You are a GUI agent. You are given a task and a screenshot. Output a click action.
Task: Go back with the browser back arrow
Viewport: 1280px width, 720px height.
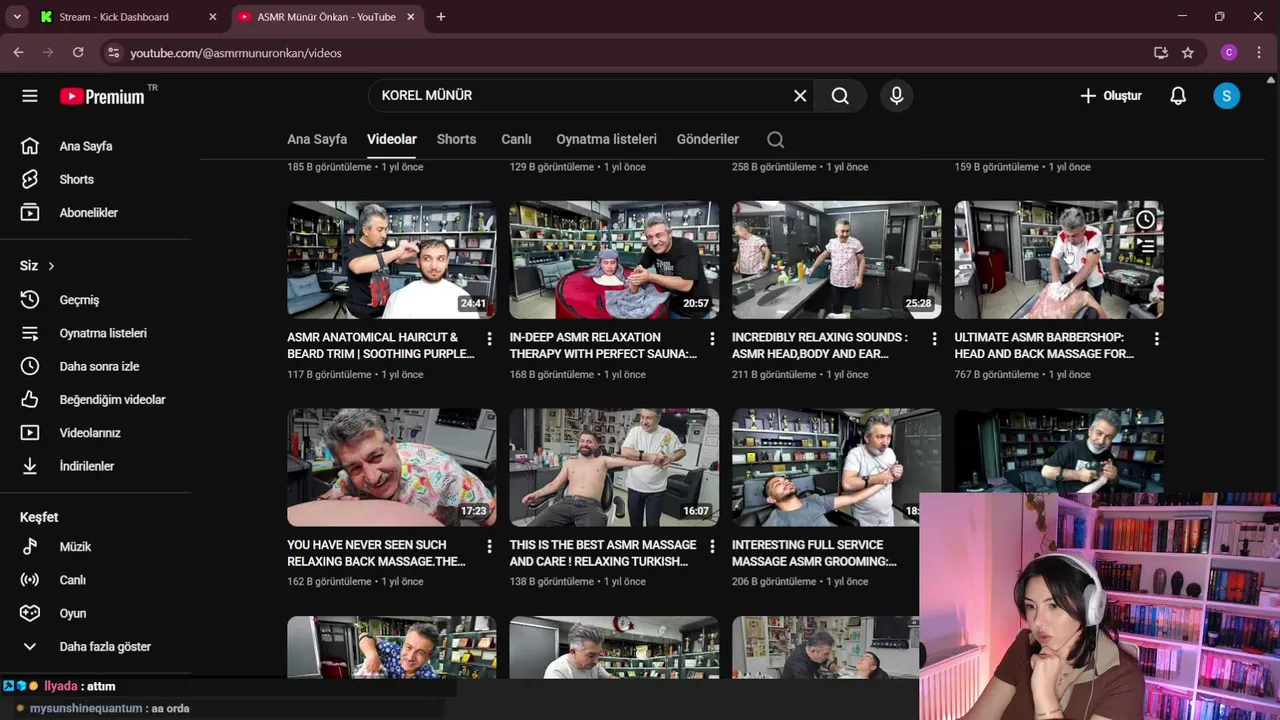[x=18, y=53]
